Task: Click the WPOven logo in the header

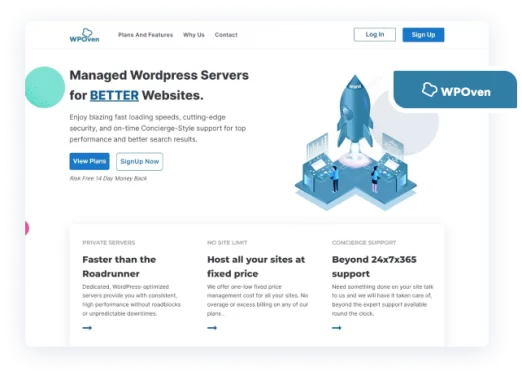Action: click(x=84, y=35)
